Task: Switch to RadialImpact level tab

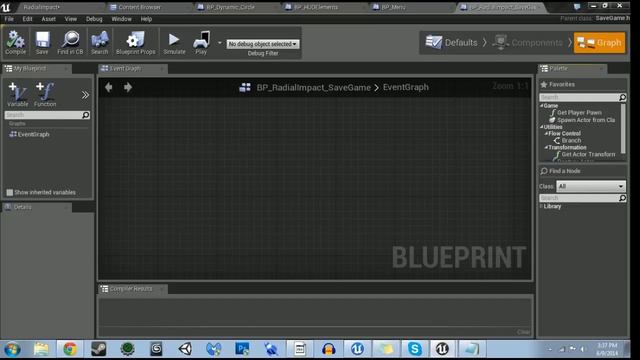Action: (42, 7)
